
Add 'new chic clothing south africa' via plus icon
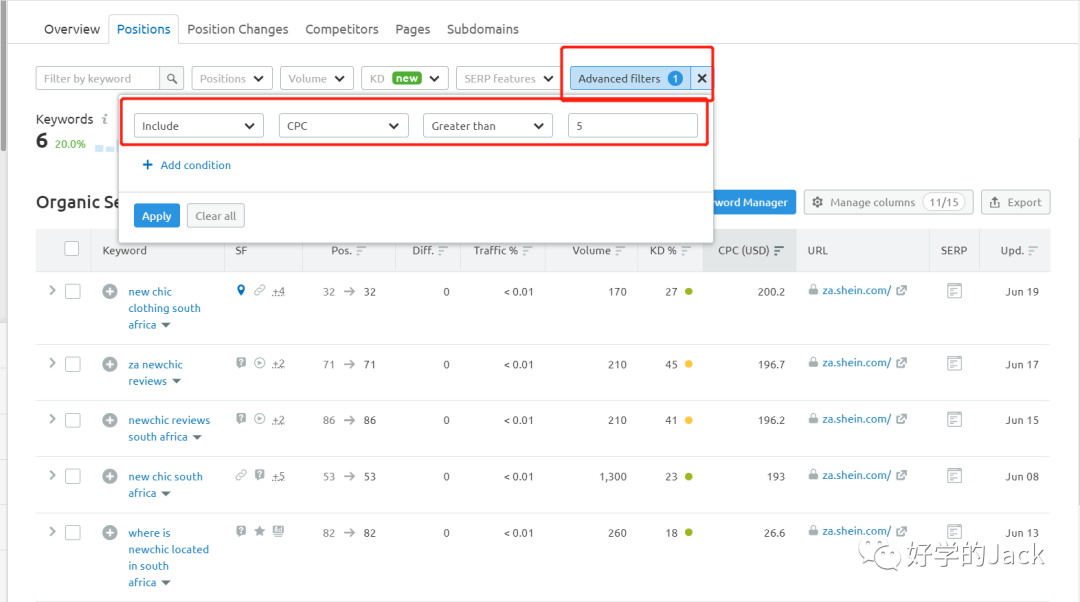110,291
